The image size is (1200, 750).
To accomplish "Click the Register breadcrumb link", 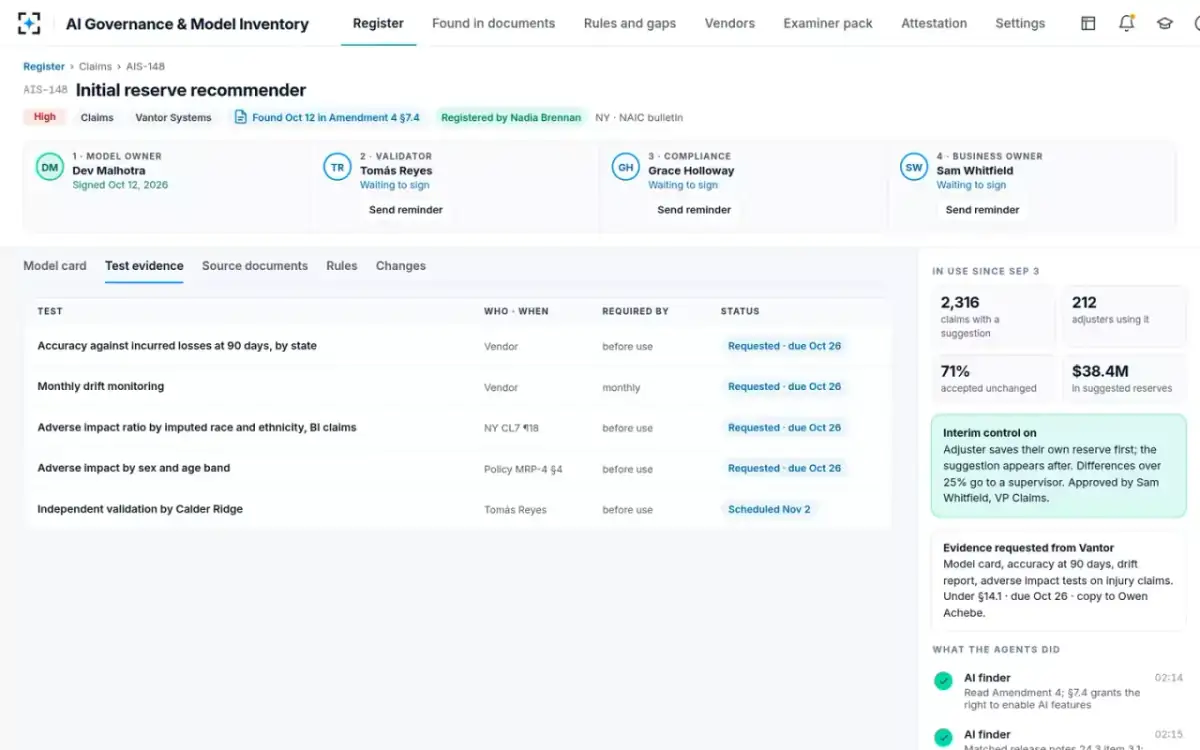I will 44,67.
